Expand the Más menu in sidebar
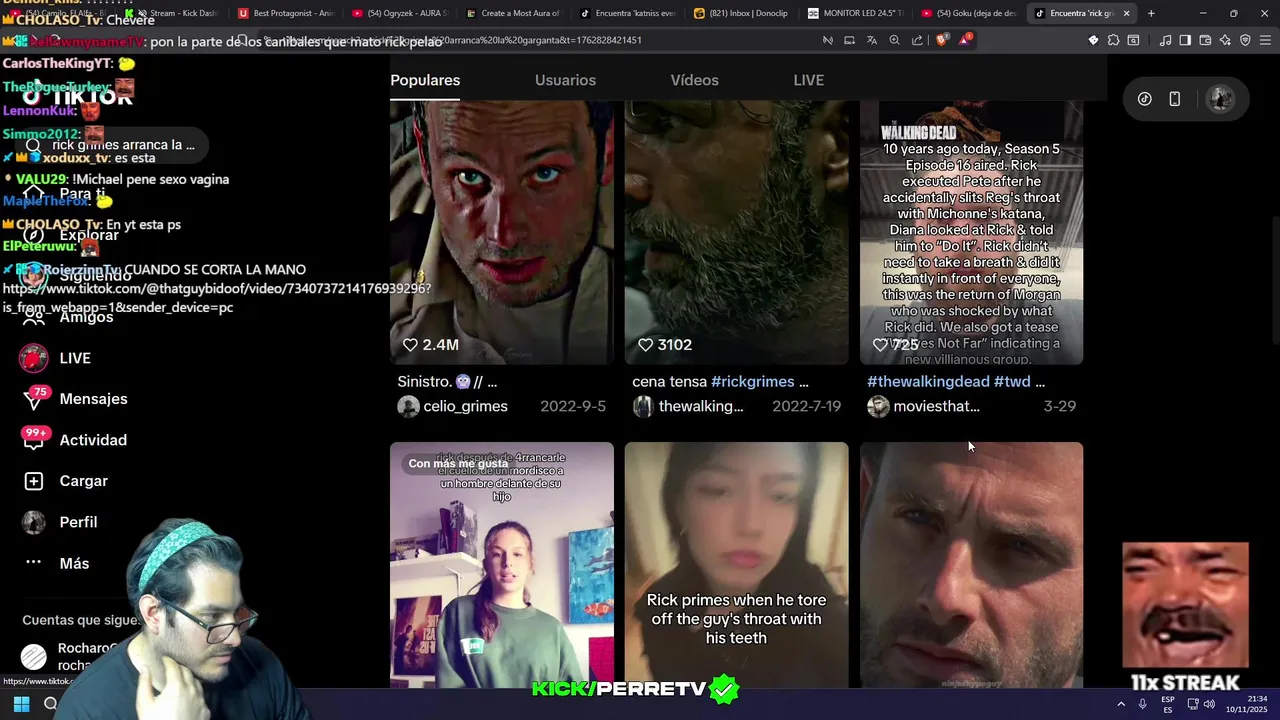The image size is (1280, 720). pos(58,563)
